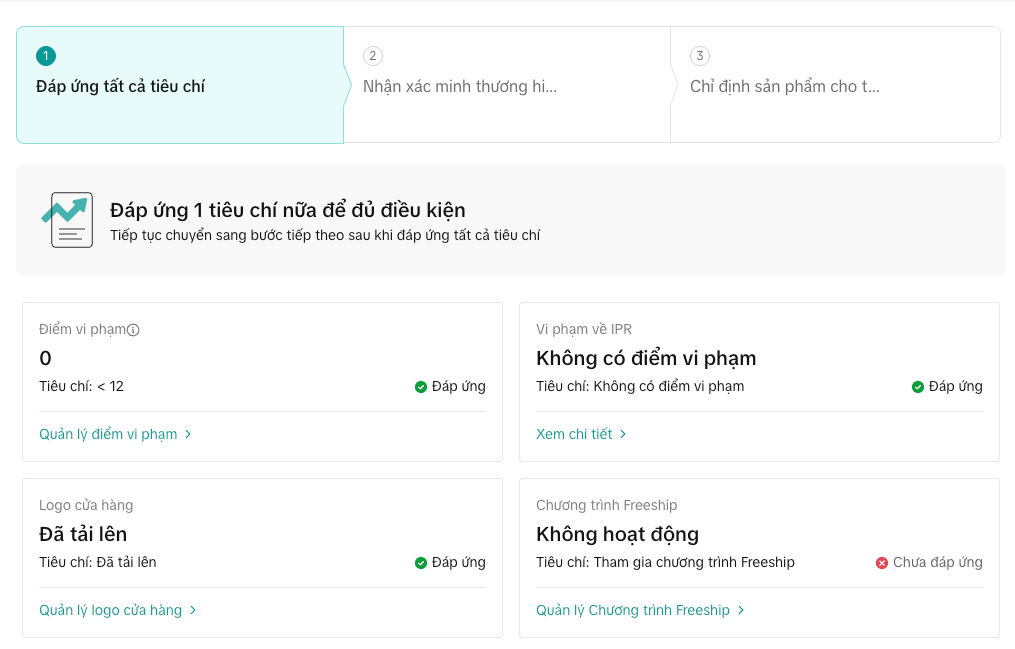Switch to Nhận xác minh thương hiệu step

tap(460, 87)
